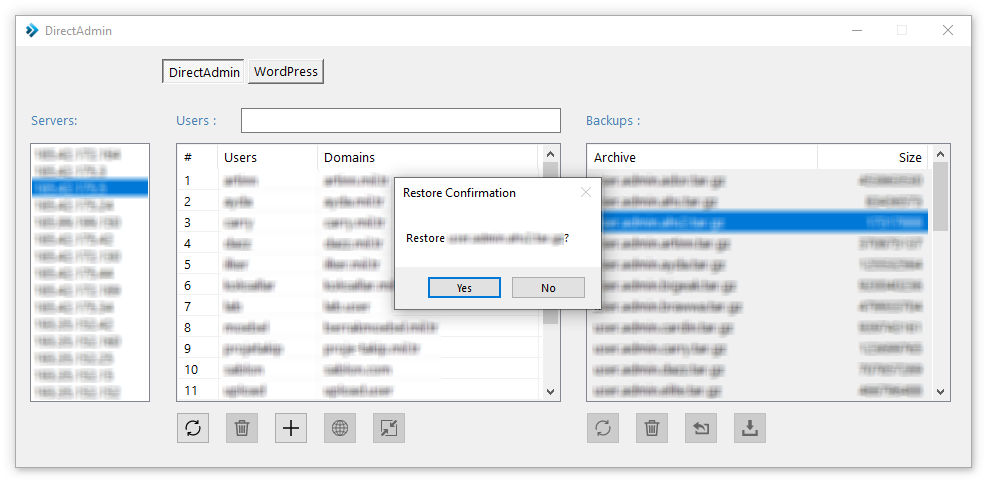987x483 pixels.
Task: Click the refresh users icon button
Action: click(x=193, y=428)
